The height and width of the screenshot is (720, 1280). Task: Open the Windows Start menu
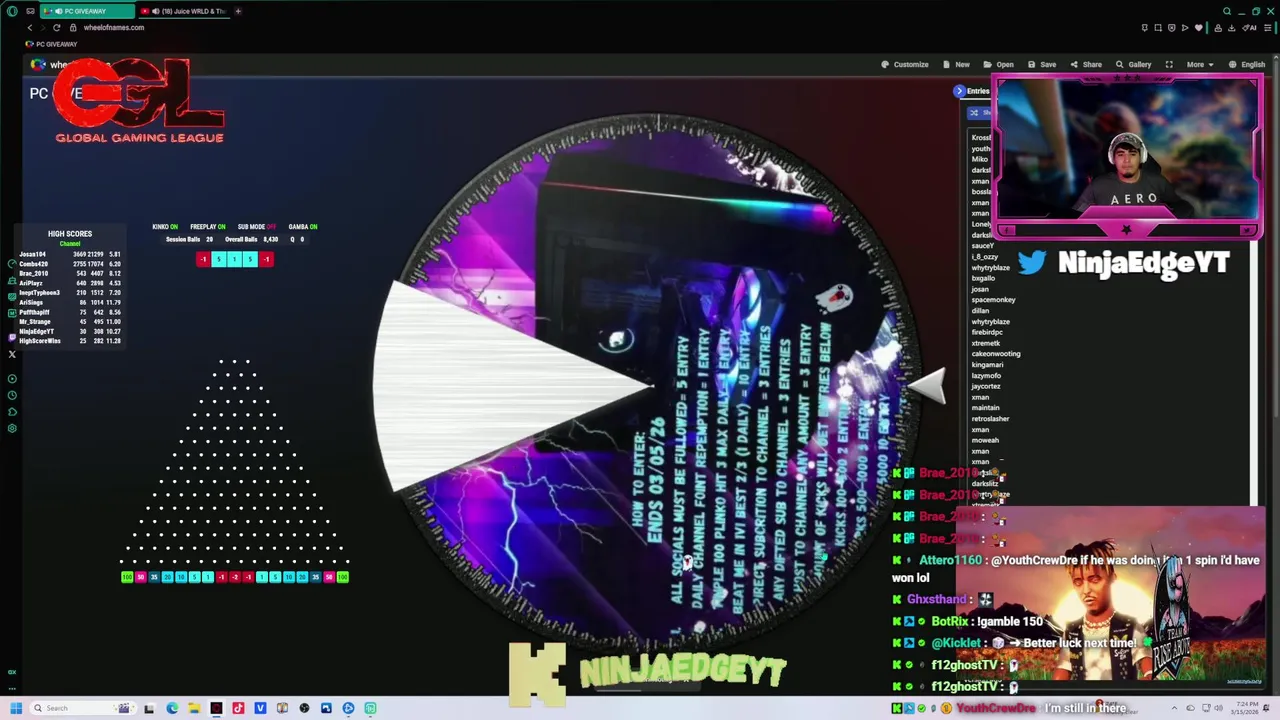(x=16, y=708)
